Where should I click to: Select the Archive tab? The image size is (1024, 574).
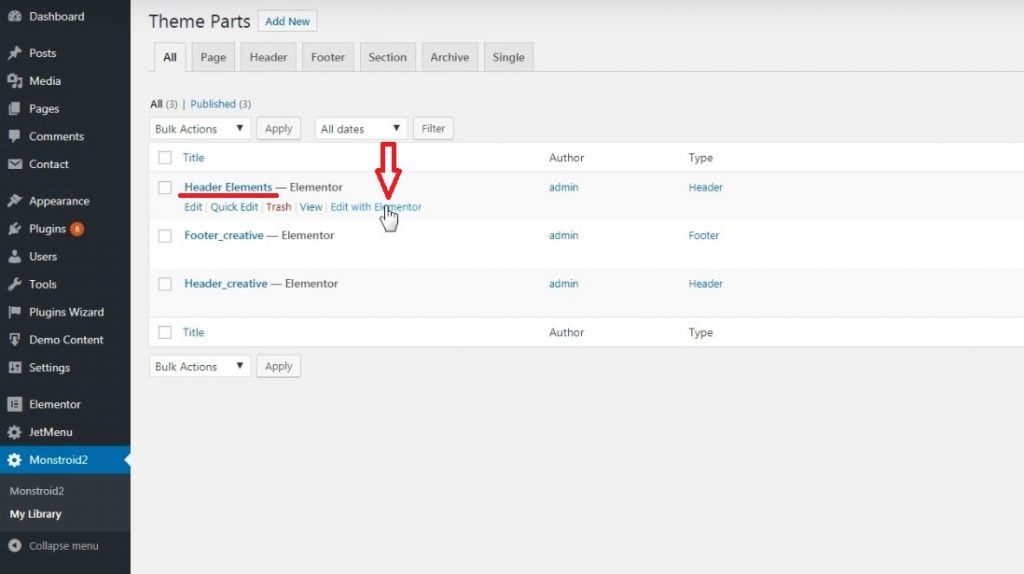point(449,57)
